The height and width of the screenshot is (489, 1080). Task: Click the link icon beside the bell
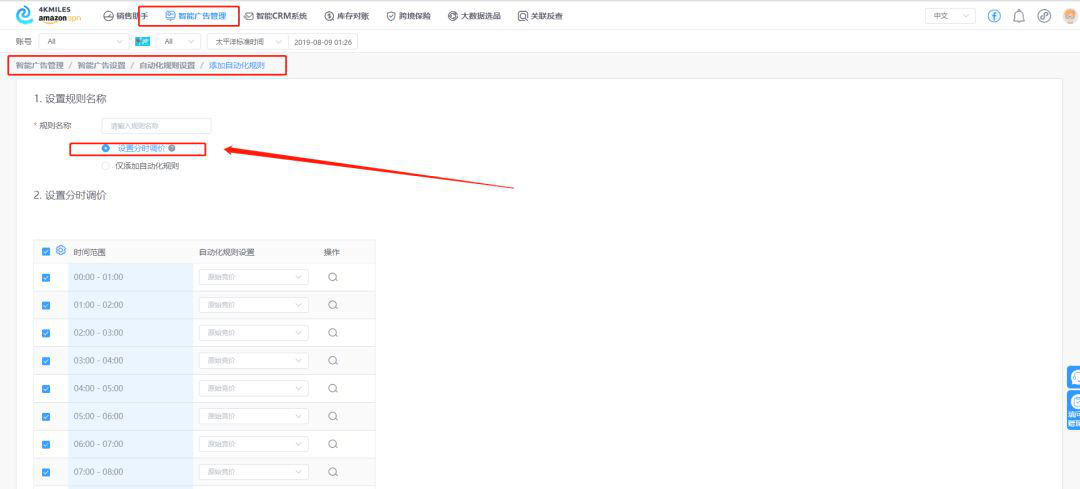[x=1044, y=16]
